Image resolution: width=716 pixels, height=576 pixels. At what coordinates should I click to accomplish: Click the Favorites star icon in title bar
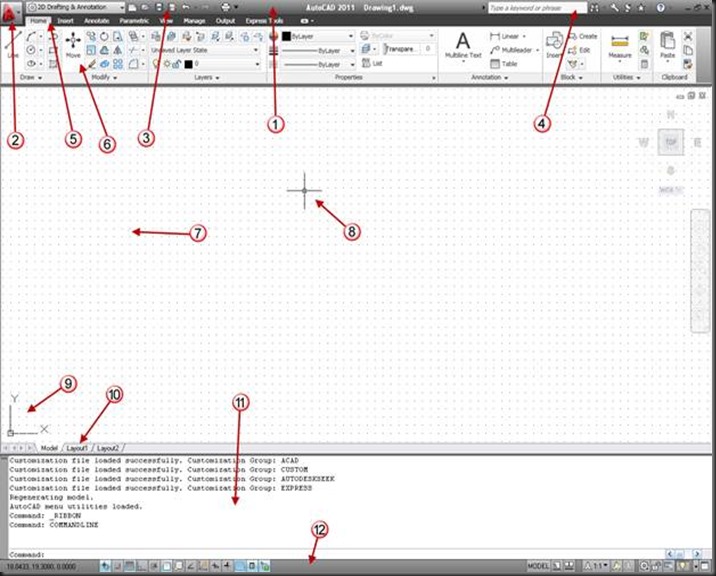coord(641,7)
